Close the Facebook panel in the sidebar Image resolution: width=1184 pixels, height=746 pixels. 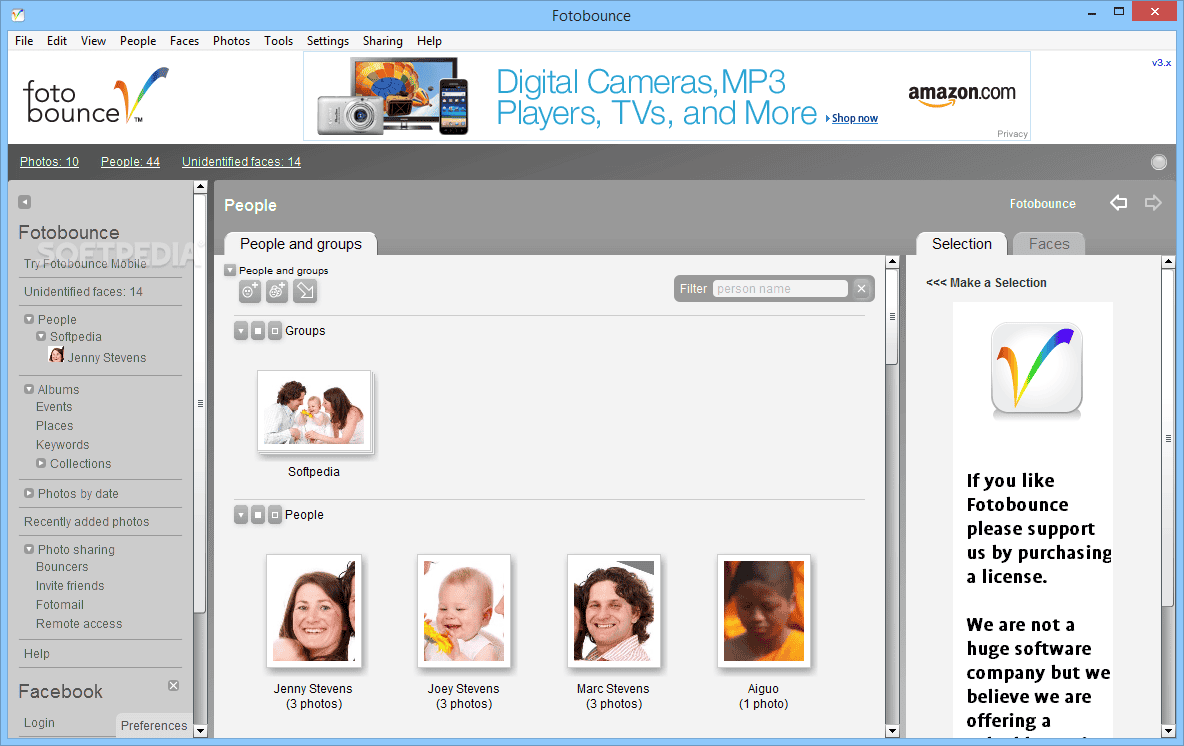pos(174,686)
